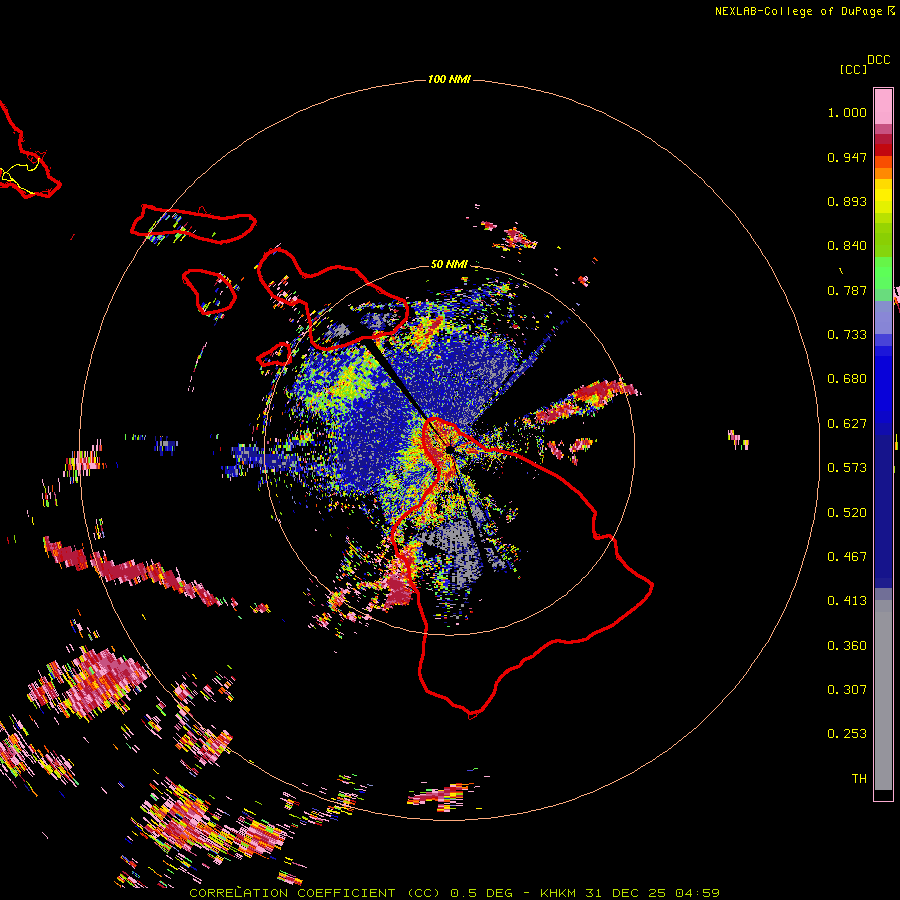
Task: Click the 0.893 scale label
Action: point(847,201)
